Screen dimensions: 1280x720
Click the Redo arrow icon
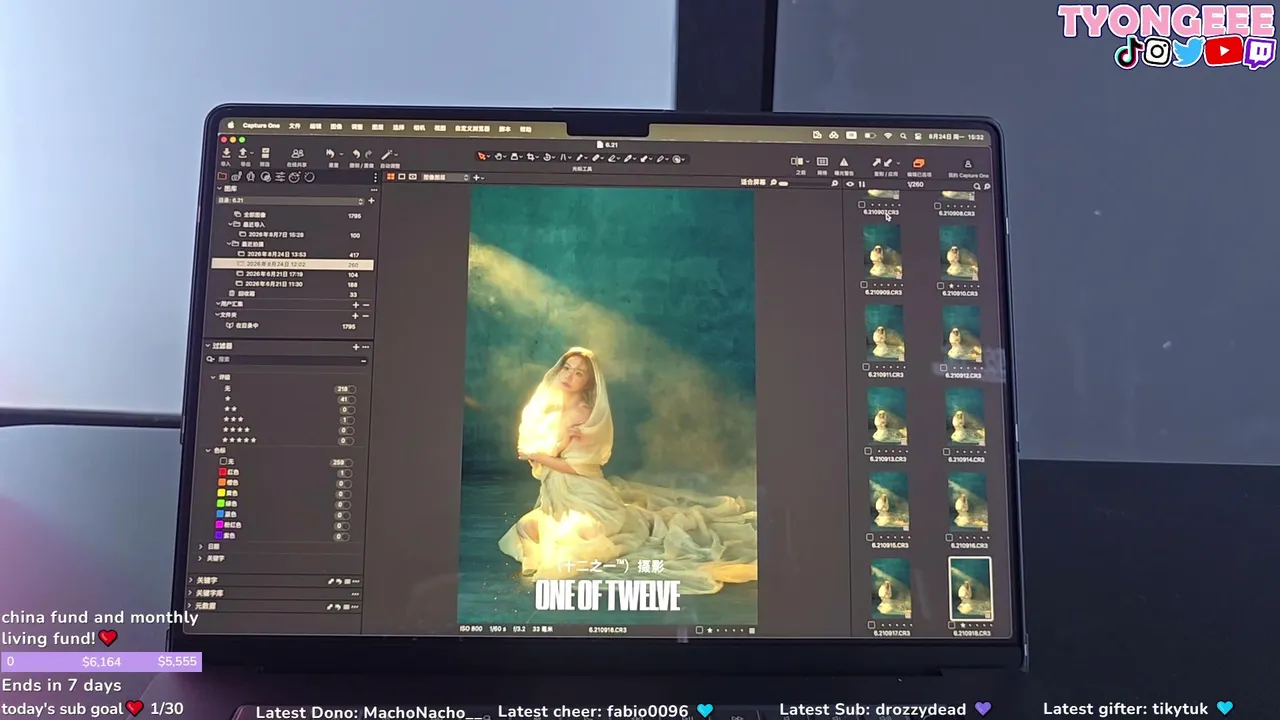point(368,154)
